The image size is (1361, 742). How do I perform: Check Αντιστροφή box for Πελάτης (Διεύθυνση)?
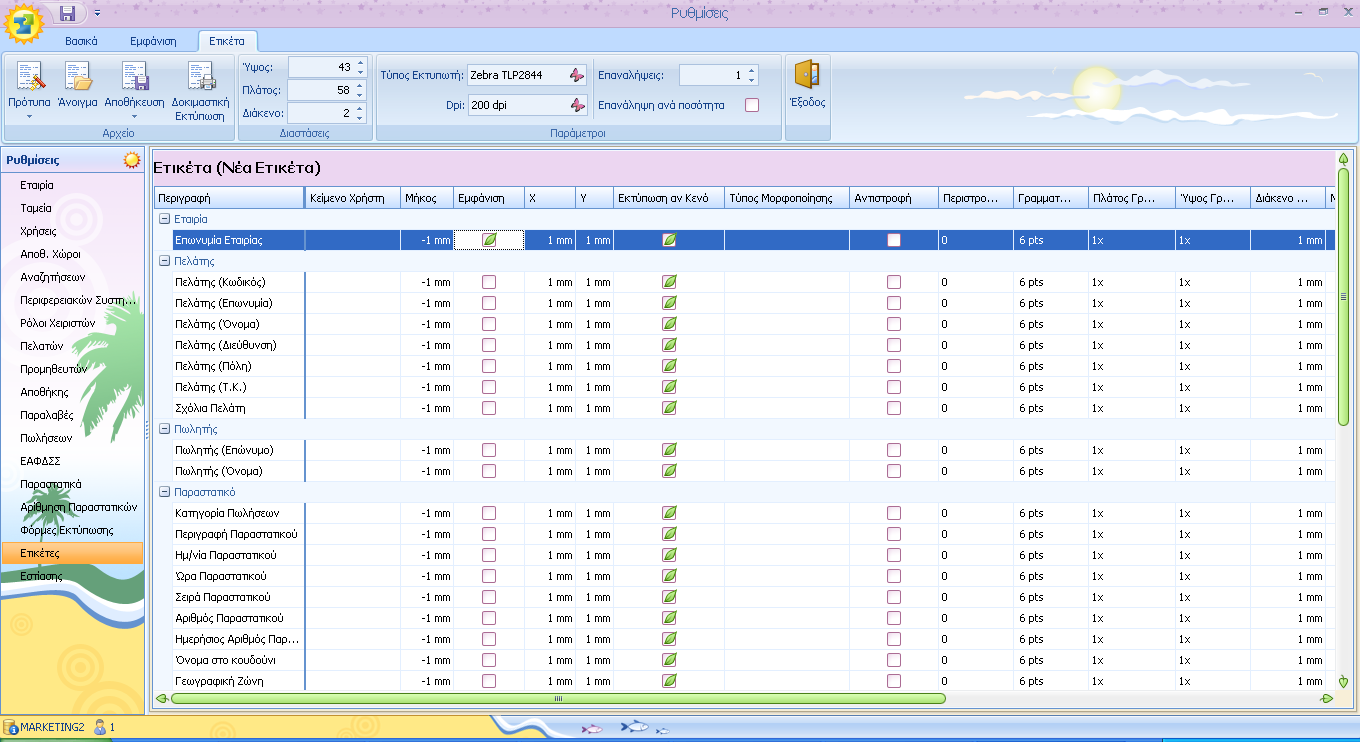[x=893, y=345]
